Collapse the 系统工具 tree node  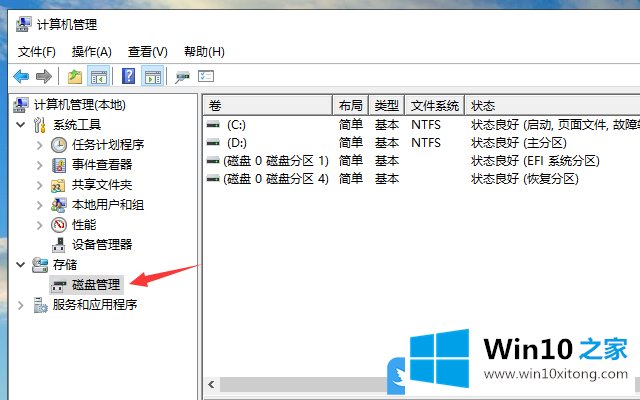tap(21, 125)
